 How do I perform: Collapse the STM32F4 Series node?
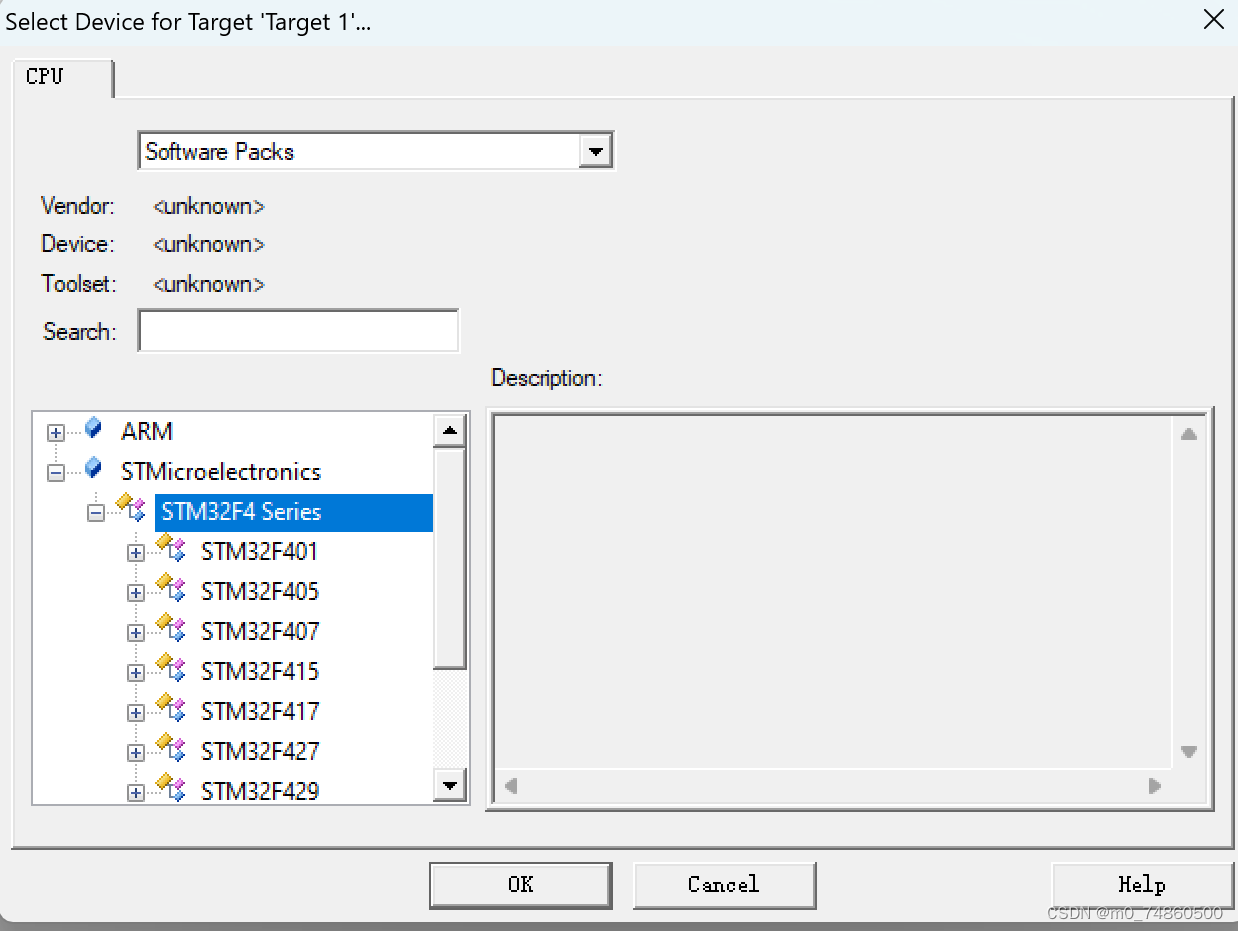click(96, 513)
